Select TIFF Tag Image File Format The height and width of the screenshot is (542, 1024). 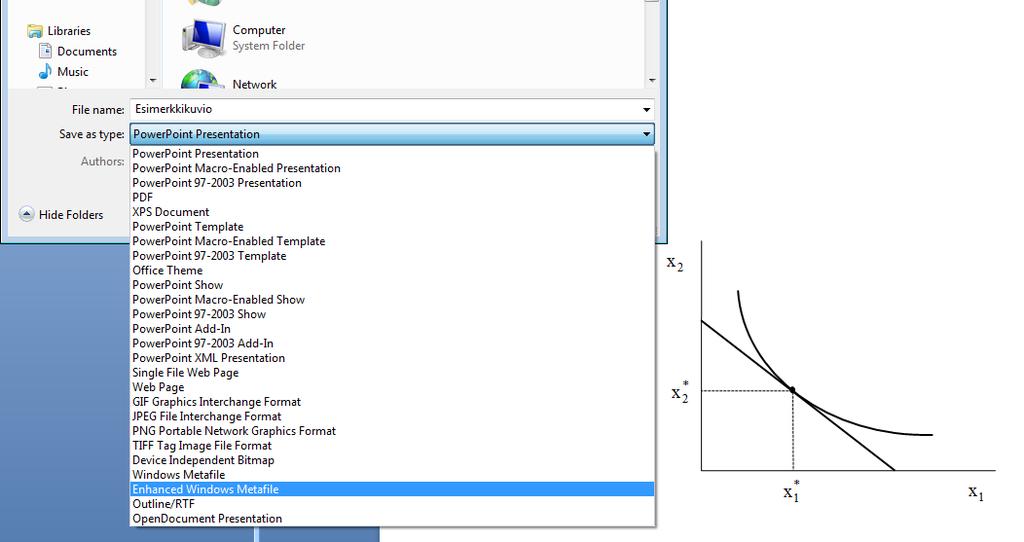pos(392,445)
